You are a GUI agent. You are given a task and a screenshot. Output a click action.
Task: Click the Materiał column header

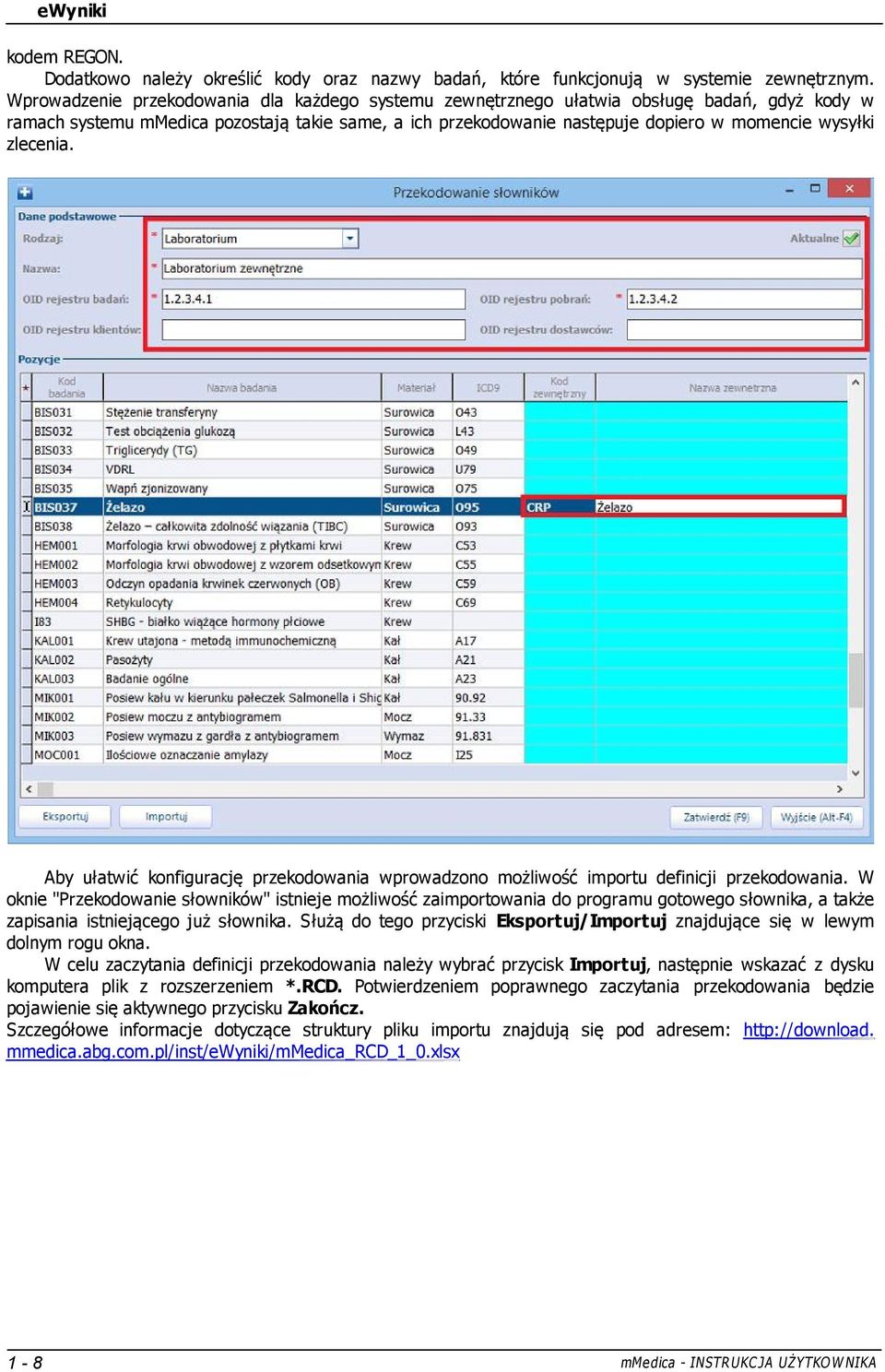click(417, 388)
